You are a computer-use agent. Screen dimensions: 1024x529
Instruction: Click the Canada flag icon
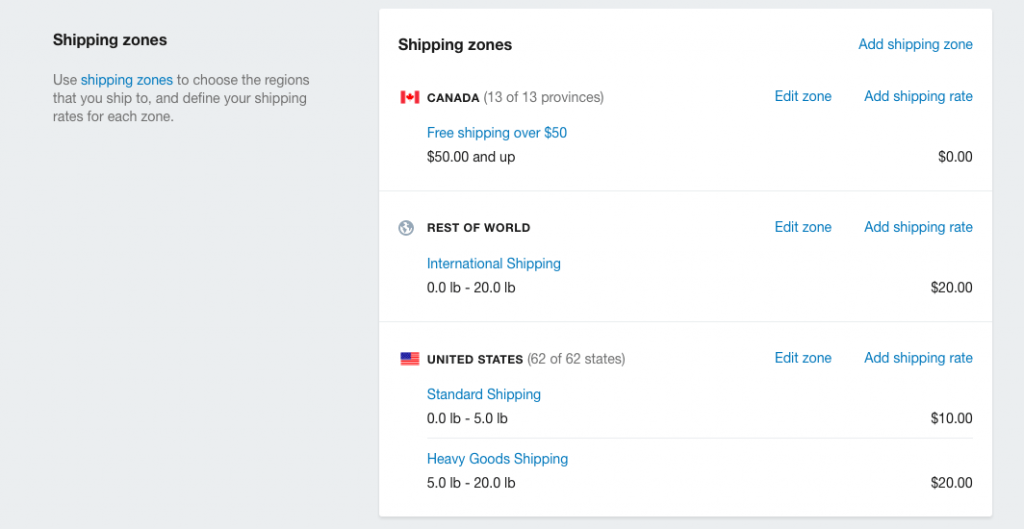click(x=409, y=97)
